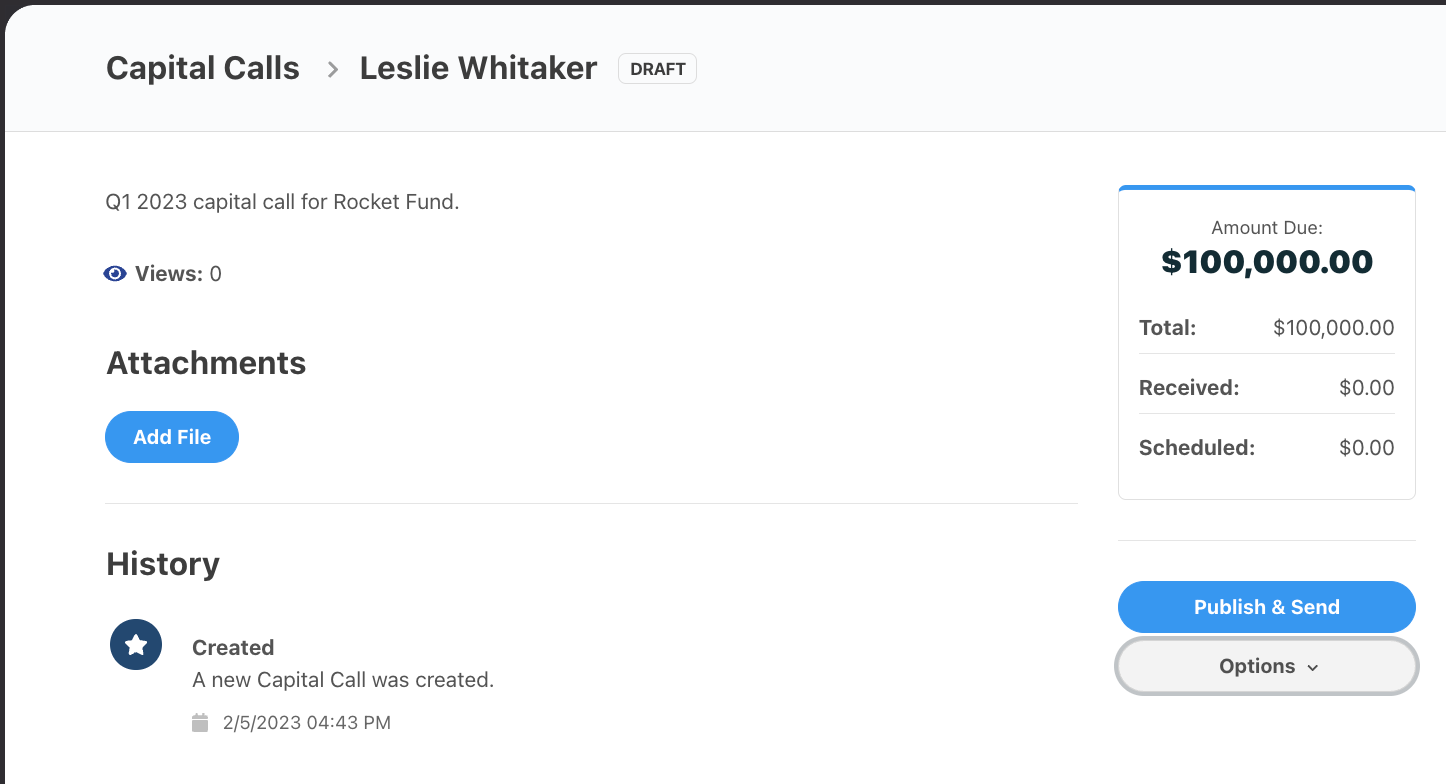The width and height of the screenshot is (1446, 784).
Task: Click the chevron arrow inside Options
Action: [1313, 667]
